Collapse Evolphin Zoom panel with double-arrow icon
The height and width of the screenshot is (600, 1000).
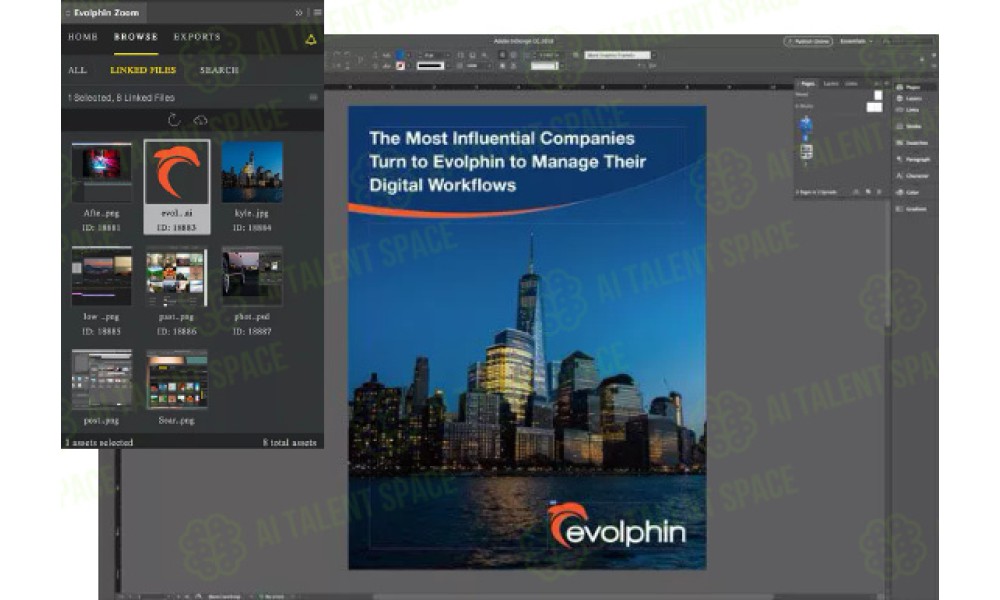[x=298, y=12]
